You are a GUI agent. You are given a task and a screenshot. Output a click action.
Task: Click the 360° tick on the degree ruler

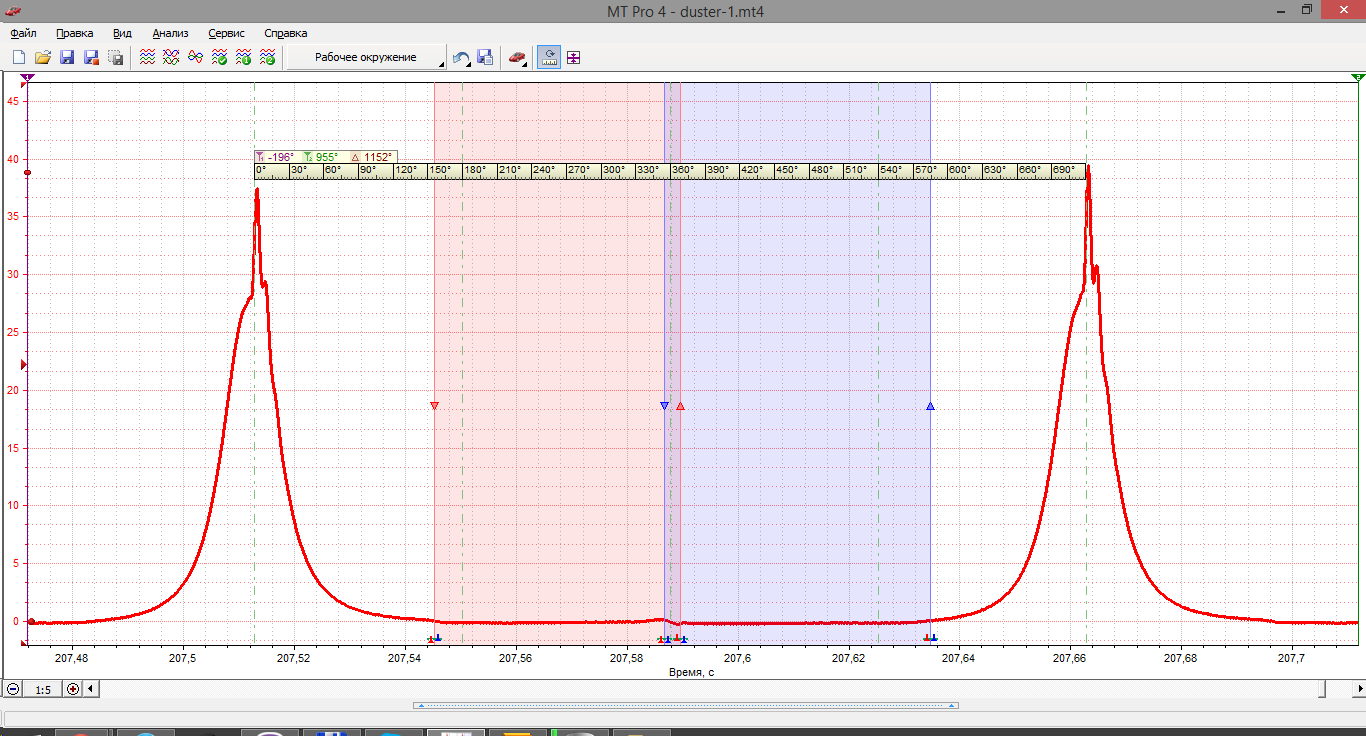683,170
